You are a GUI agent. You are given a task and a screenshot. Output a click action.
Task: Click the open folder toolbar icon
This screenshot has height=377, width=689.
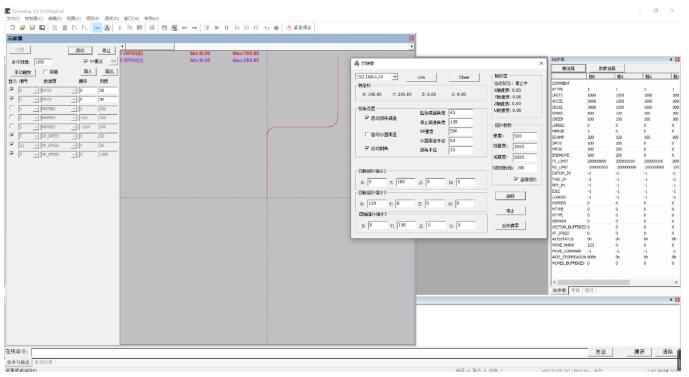[22, 28]
